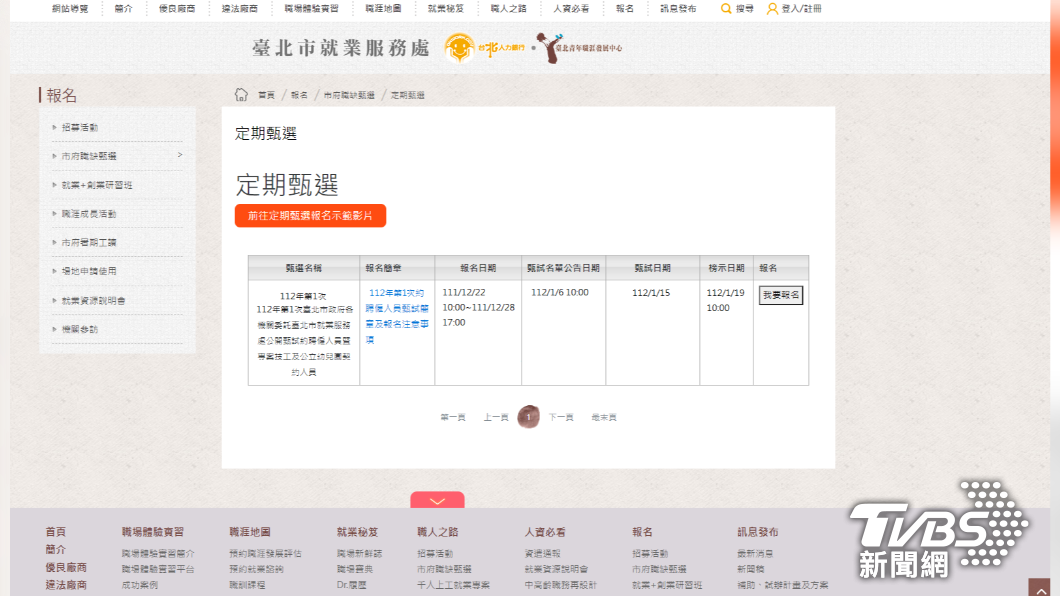Open 違法廠商 in top menu
Viewport: 1060px width, 596px height.
click(240, 9)
